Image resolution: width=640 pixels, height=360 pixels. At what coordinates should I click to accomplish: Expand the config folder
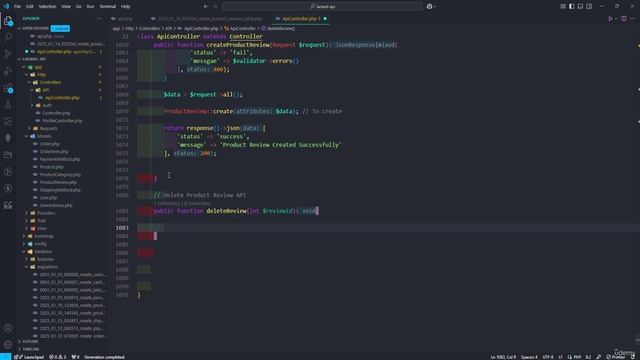point(24,244)
